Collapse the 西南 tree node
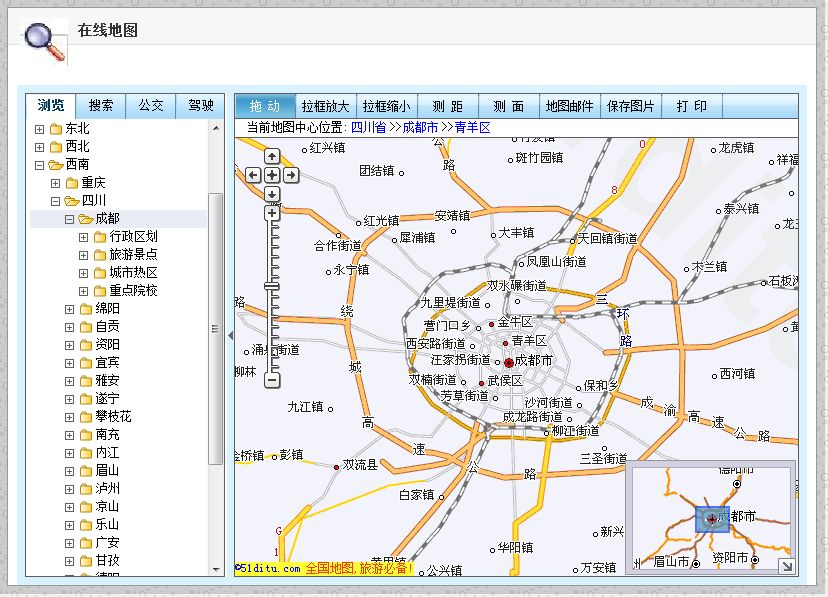828x597 pixels. tap(39, 165)
